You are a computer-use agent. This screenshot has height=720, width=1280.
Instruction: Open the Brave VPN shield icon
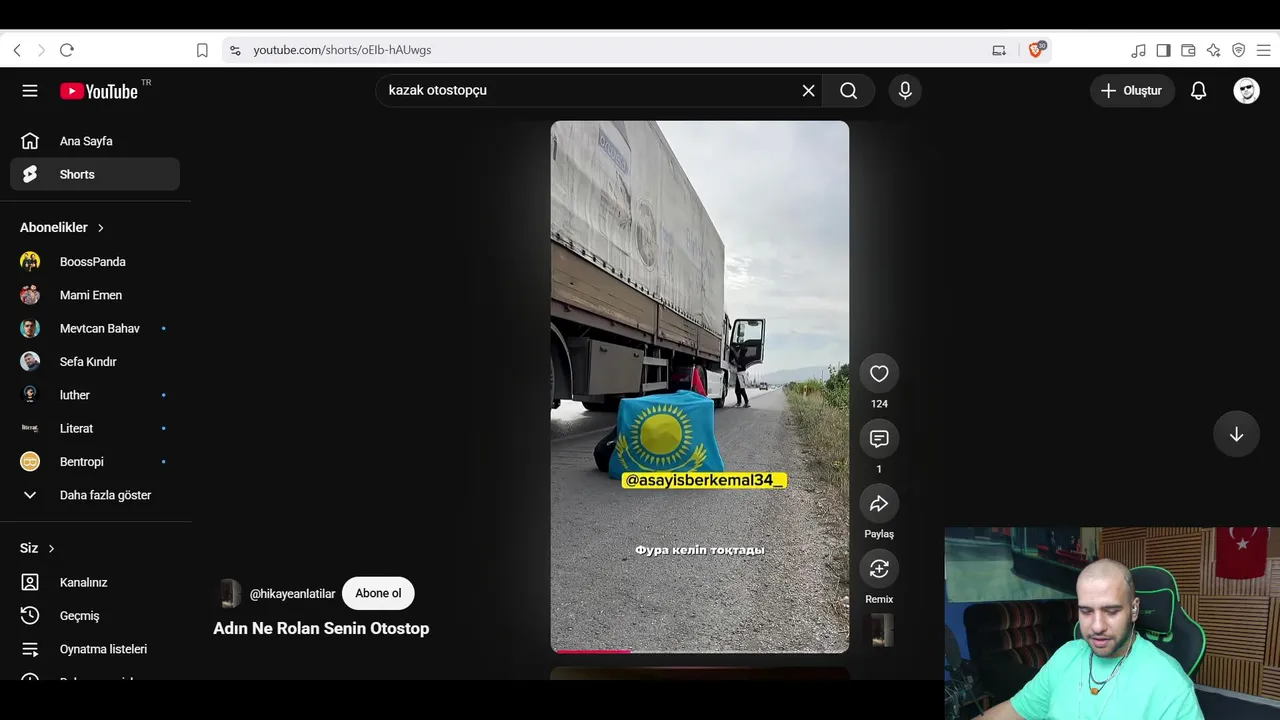pyautogui.click(x=1238, y=50)
